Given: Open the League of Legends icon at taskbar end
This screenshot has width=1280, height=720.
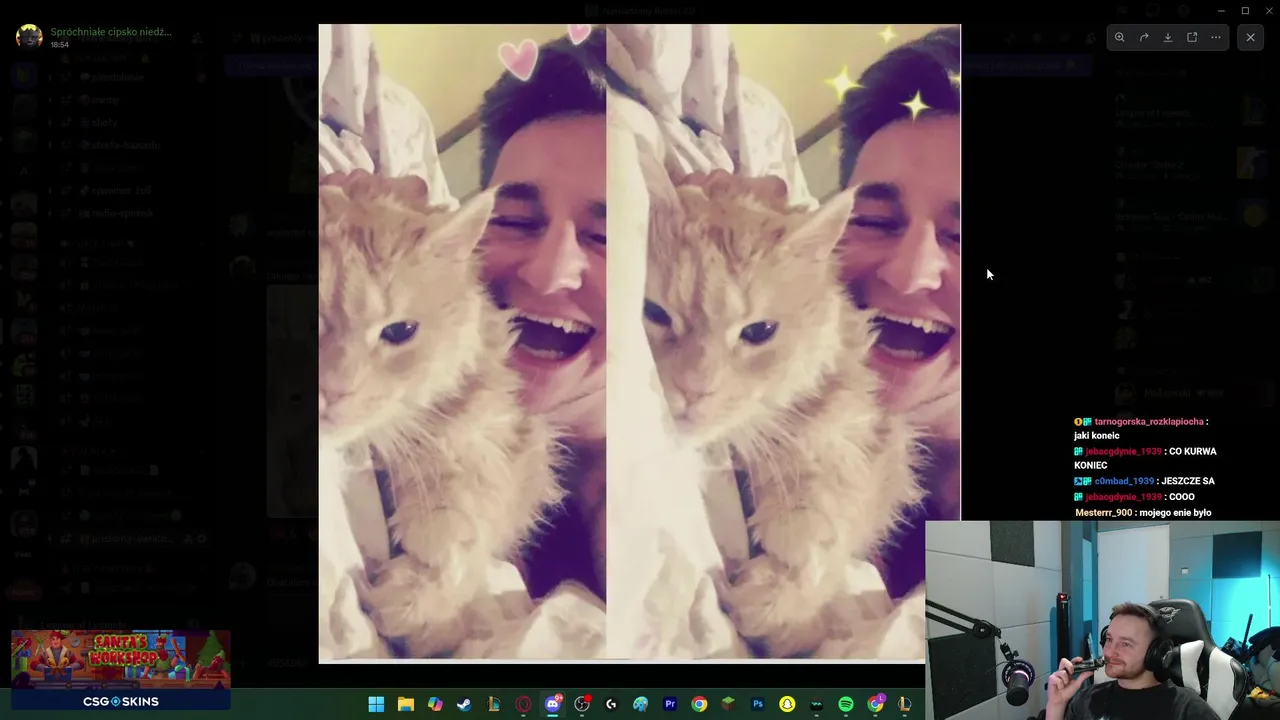Looking at the screenshot, I should point(905,704).
